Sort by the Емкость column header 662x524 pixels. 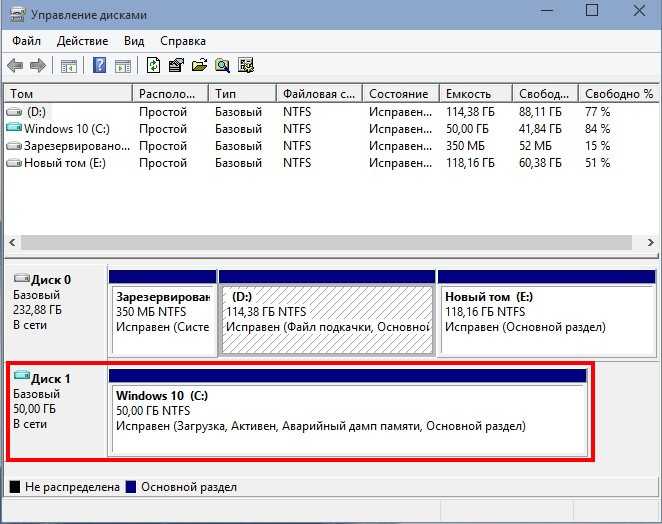[476, 93]
